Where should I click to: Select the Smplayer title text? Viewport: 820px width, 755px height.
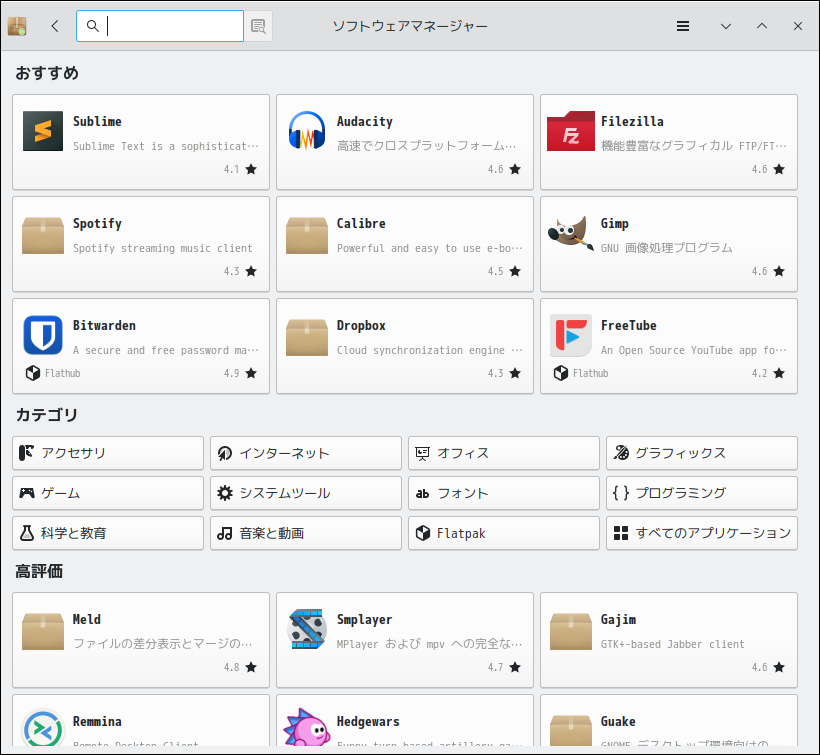(x=365, y=619)
